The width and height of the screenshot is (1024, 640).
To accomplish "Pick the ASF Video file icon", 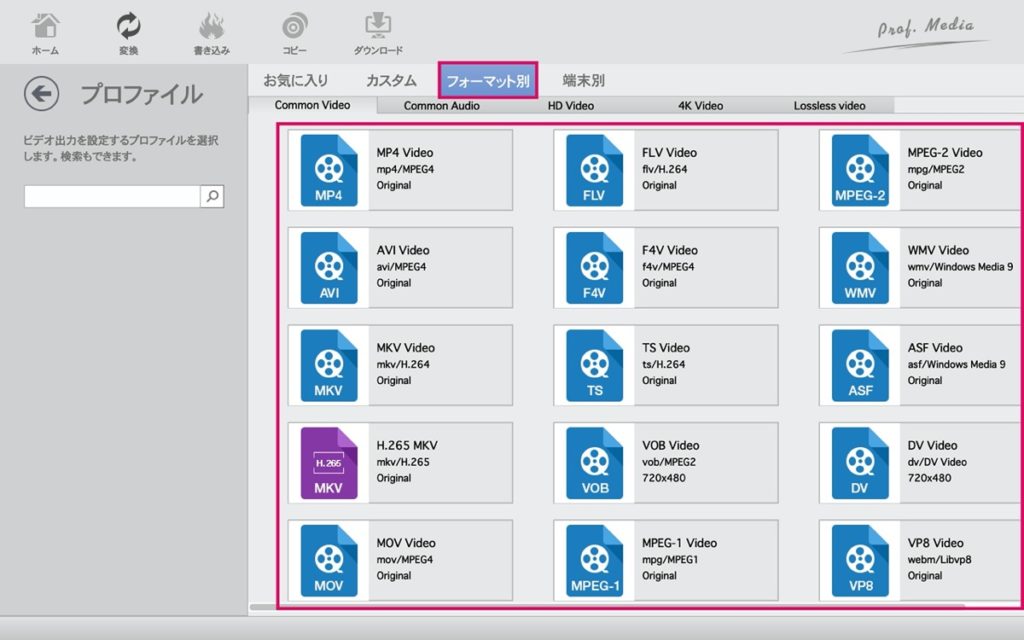I will pyautogui.click(x=860, y=366).
